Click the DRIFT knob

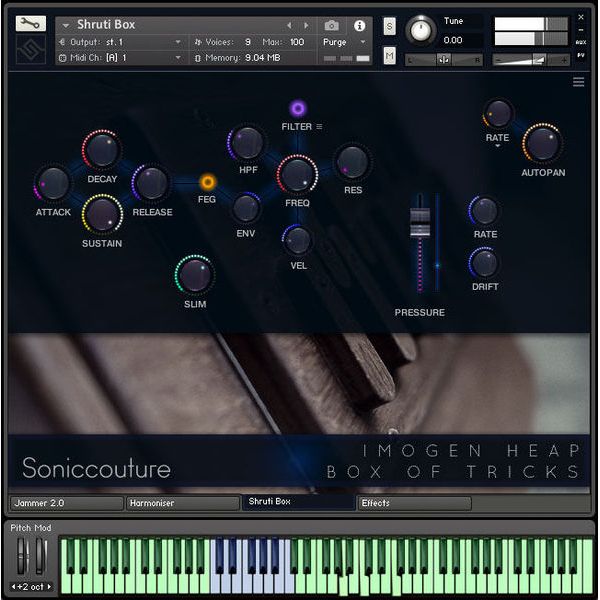[x=485, y=264]
